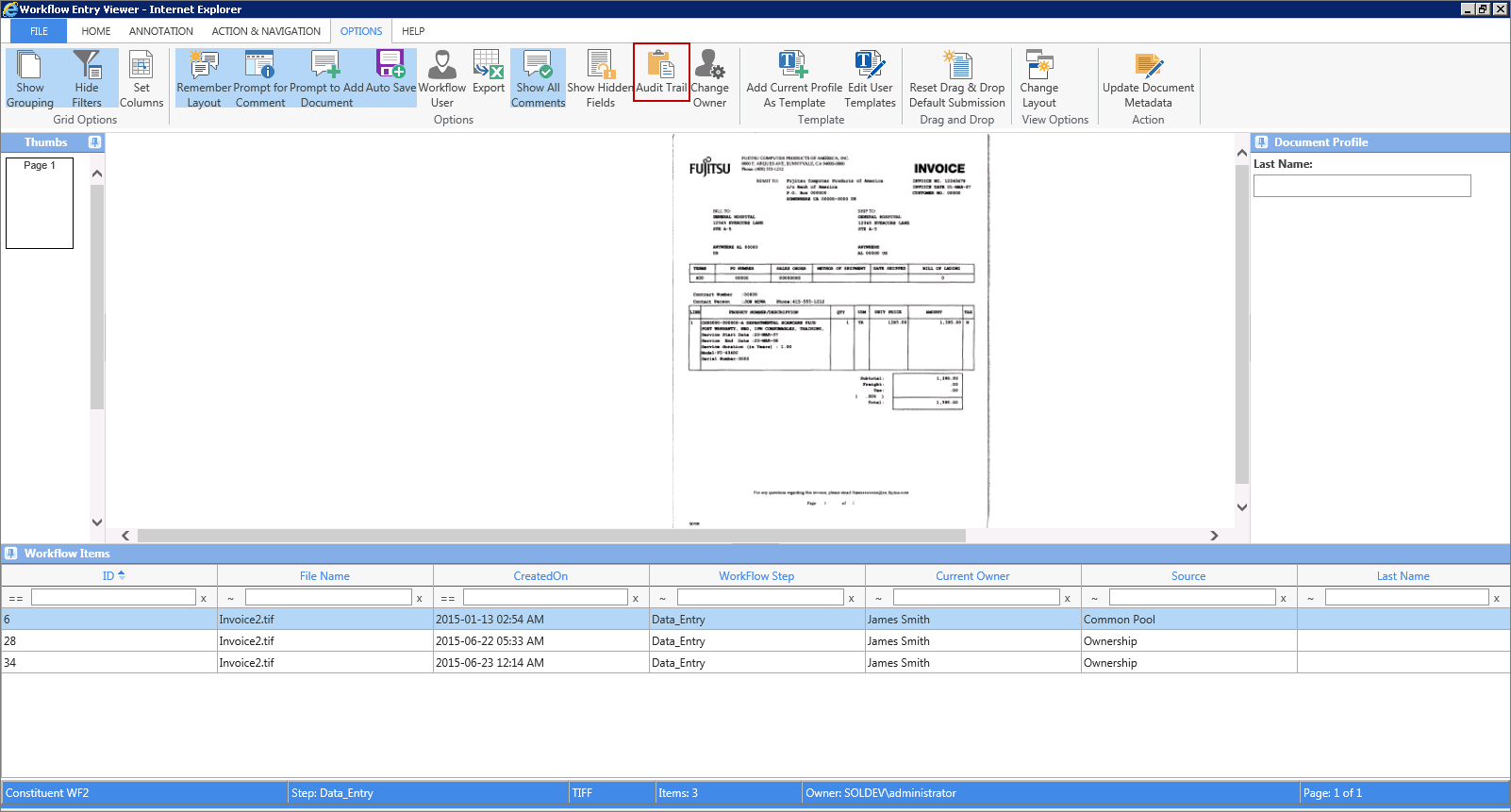Click Update Document Metadata icon
The image size is (1511, 812).
tap(1148, 79)
